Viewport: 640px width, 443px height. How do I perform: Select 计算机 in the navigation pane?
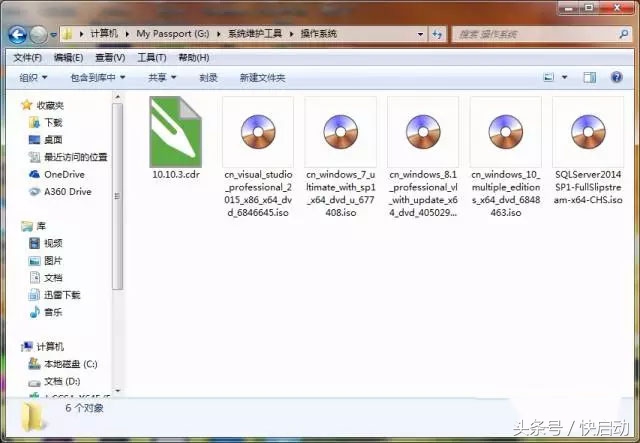coord(50,347)
